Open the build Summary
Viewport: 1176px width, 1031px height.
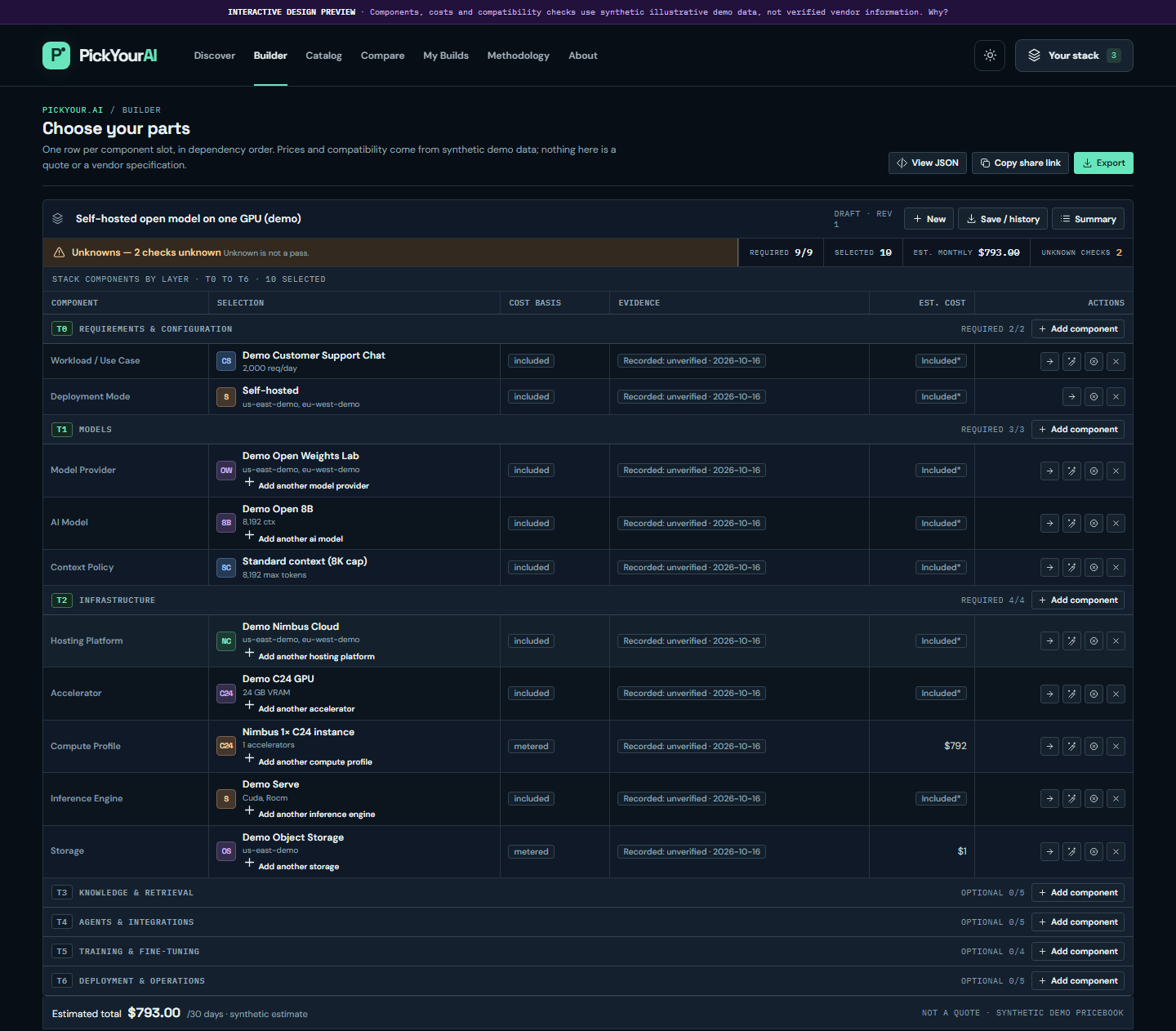click(1088, 219)
